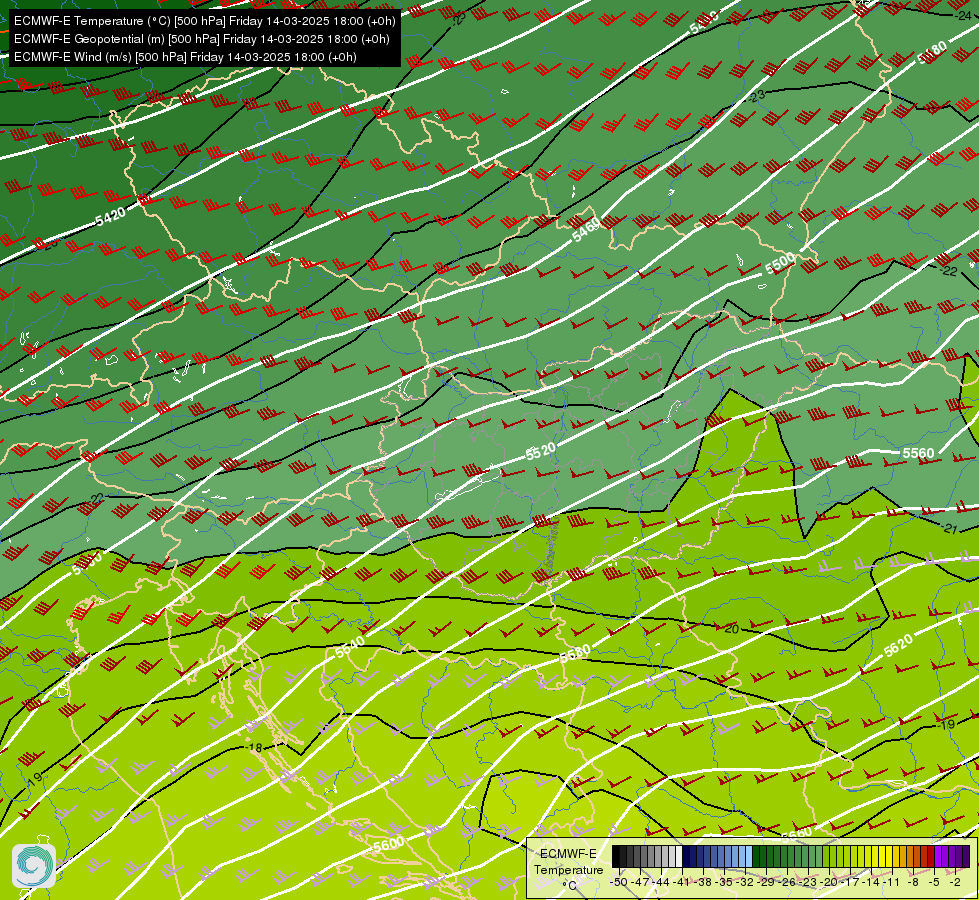Click the -50 tick in the colour scale

pos(619,882)
